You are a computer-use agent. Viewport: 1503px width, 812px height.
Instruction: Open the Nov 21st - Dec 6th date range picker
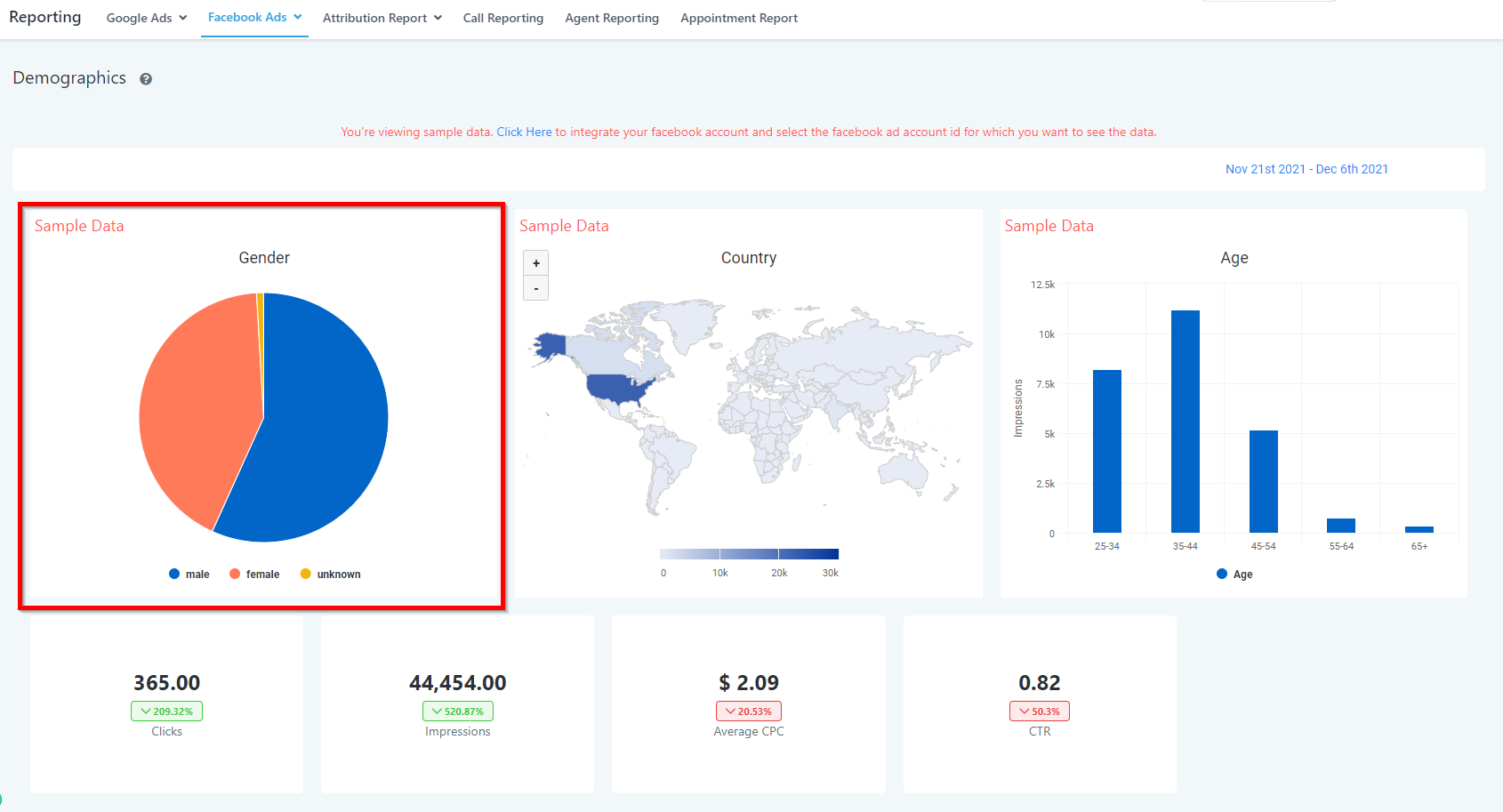pos(1306,169)
